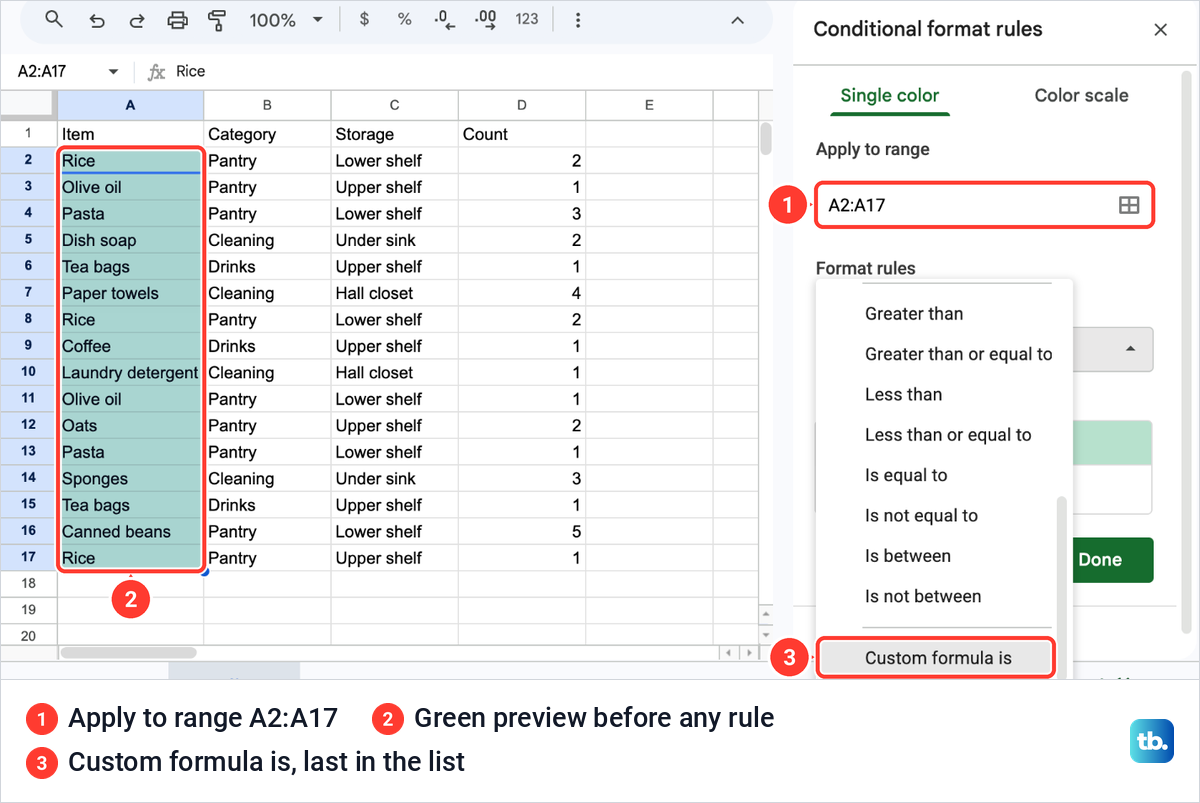The width and height of the screenshot is (1200, 803).
Task: Choose Greater than or equal to
Action: 944,354
